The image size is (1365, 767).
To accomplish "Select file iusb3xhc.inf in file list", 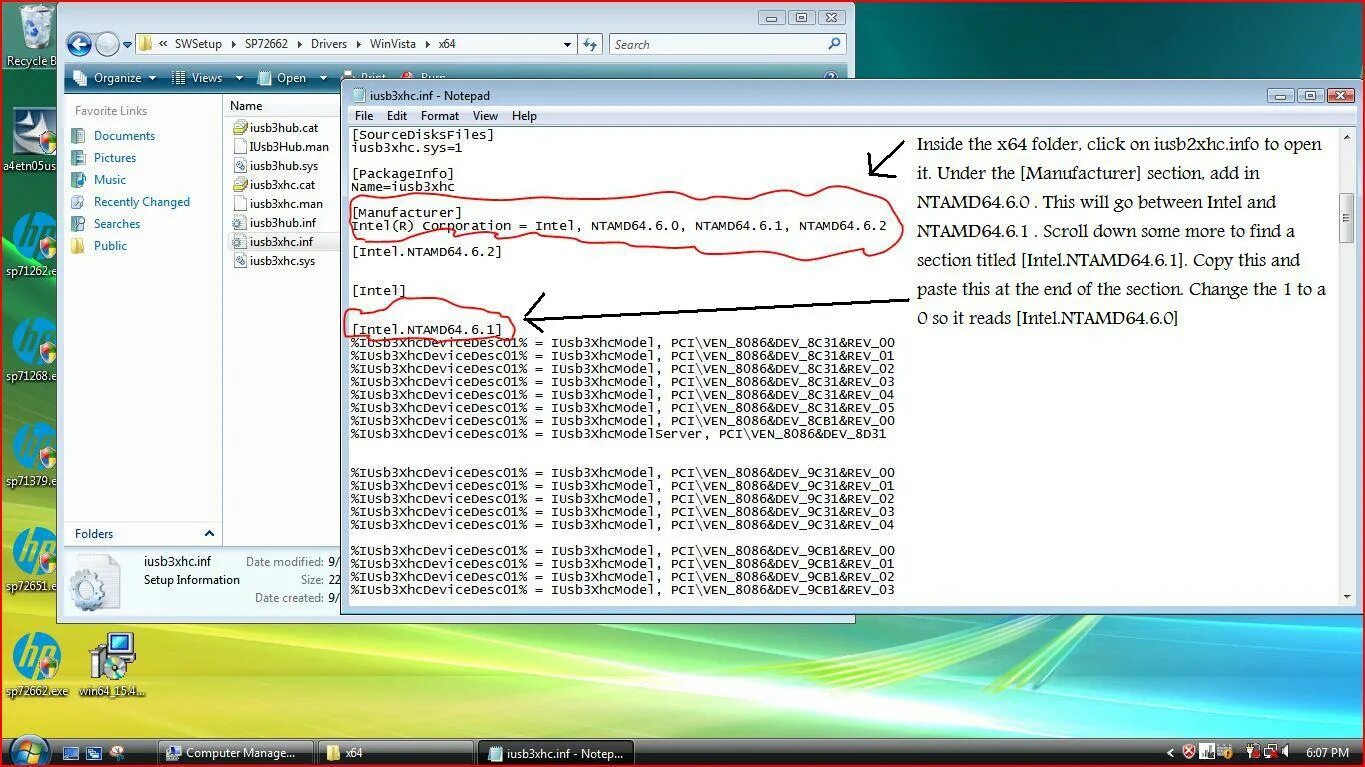I will (x=272, y=242).
